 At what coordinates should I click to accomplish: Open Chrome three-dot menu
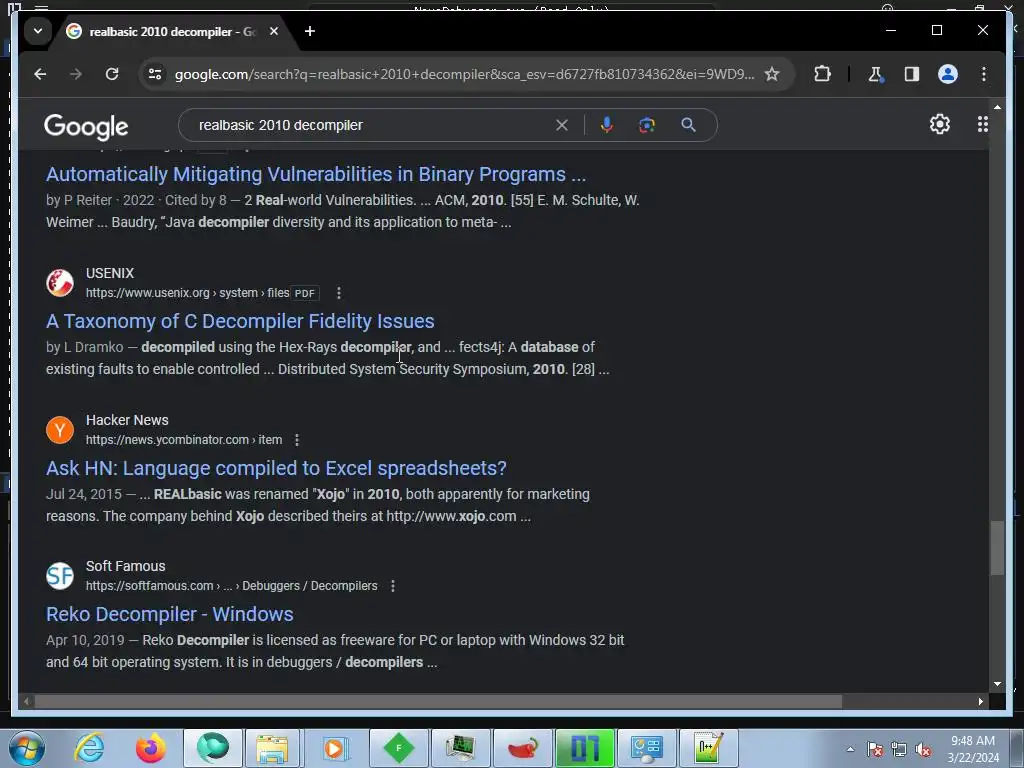[x=984, y=74]
